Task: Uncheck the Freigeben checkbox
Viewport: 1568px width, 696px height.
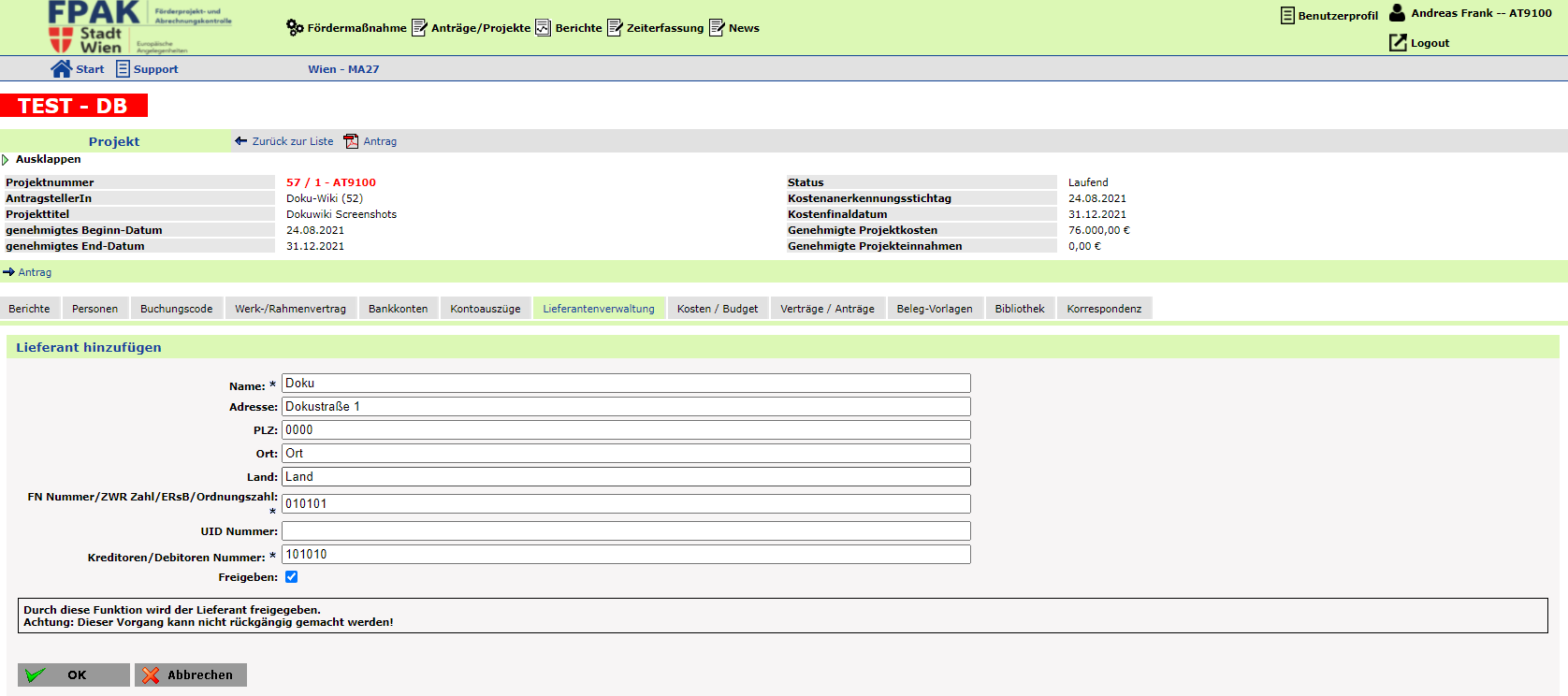Action: click(x=292, y=577)
